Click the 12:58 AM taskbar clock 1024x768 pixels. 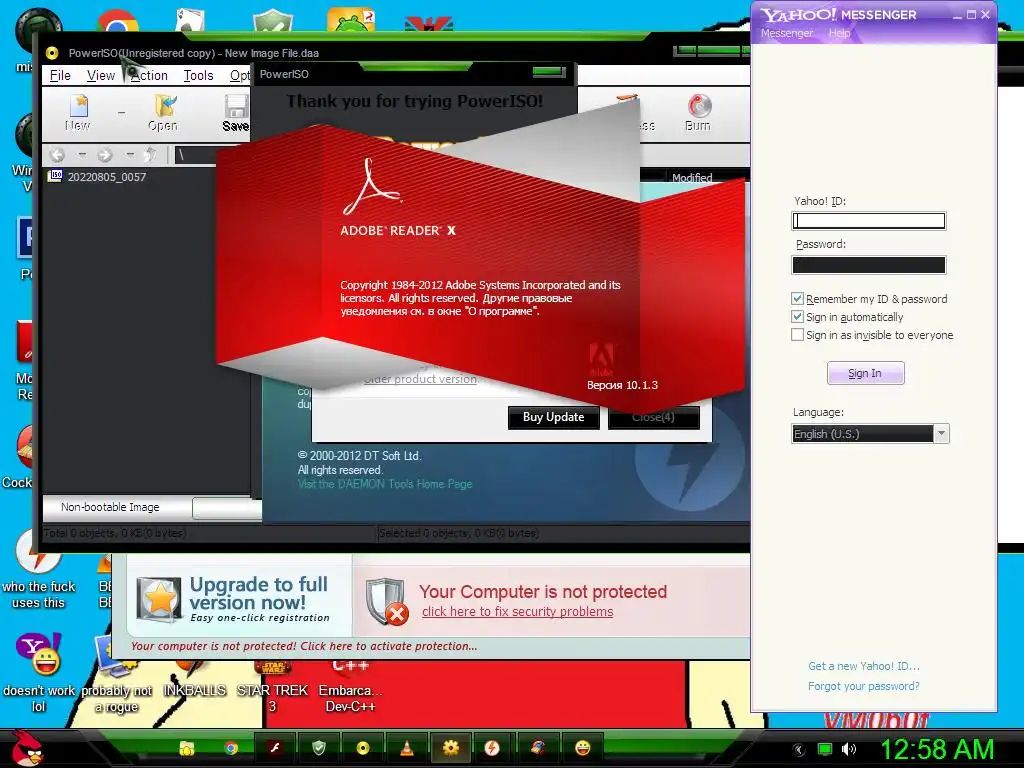(937, 749)
